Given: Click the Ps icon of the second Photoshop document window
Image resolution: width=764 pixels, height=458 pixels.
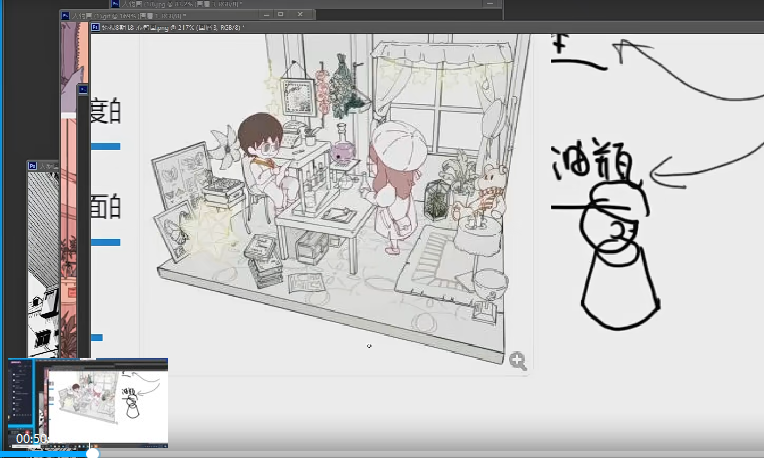Looking at the screenshot, I should (66, 16).
